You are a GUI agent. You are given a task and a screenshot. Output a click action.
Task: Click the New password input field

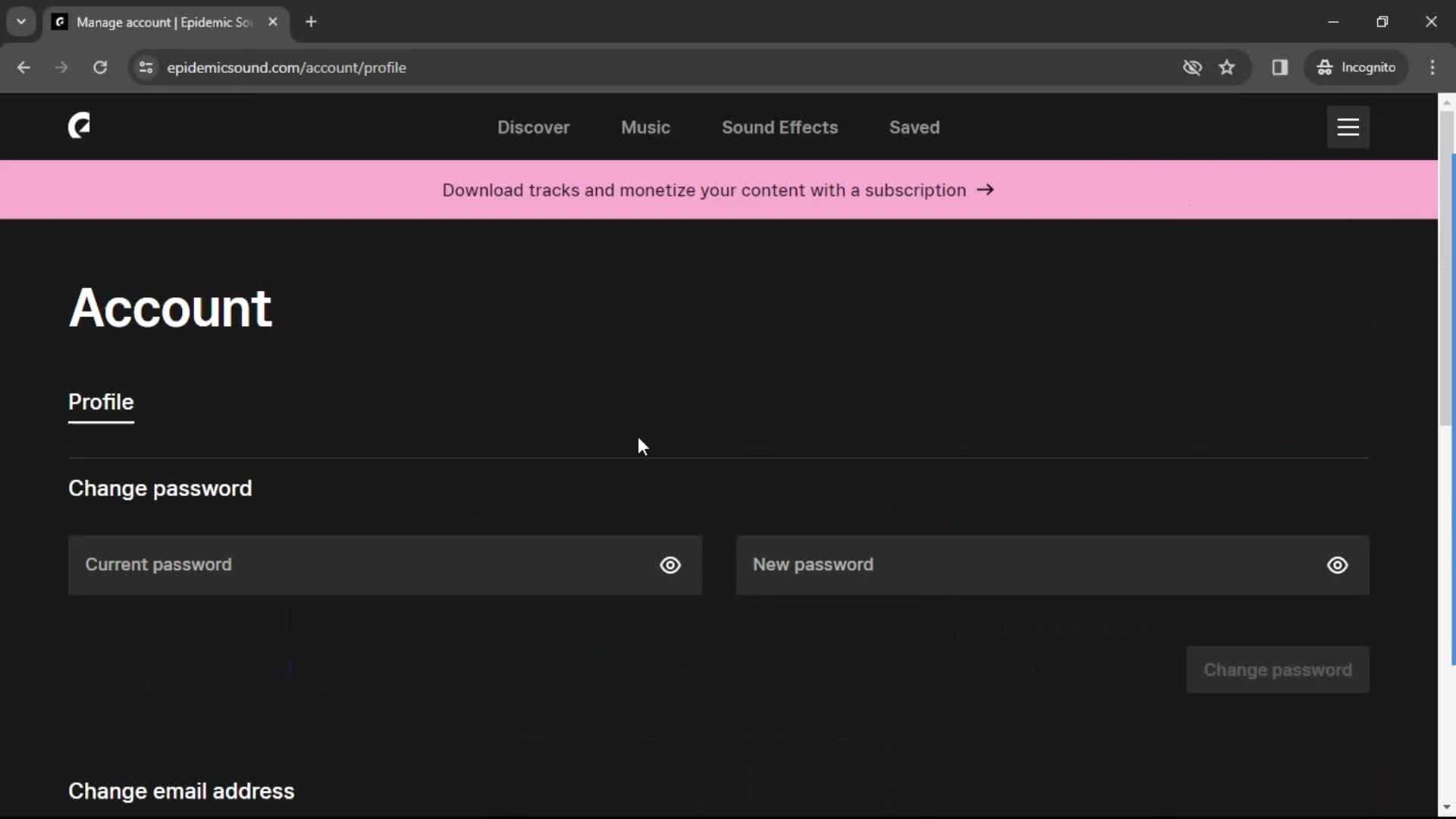pyautogui.click(x=1053, y=564)
